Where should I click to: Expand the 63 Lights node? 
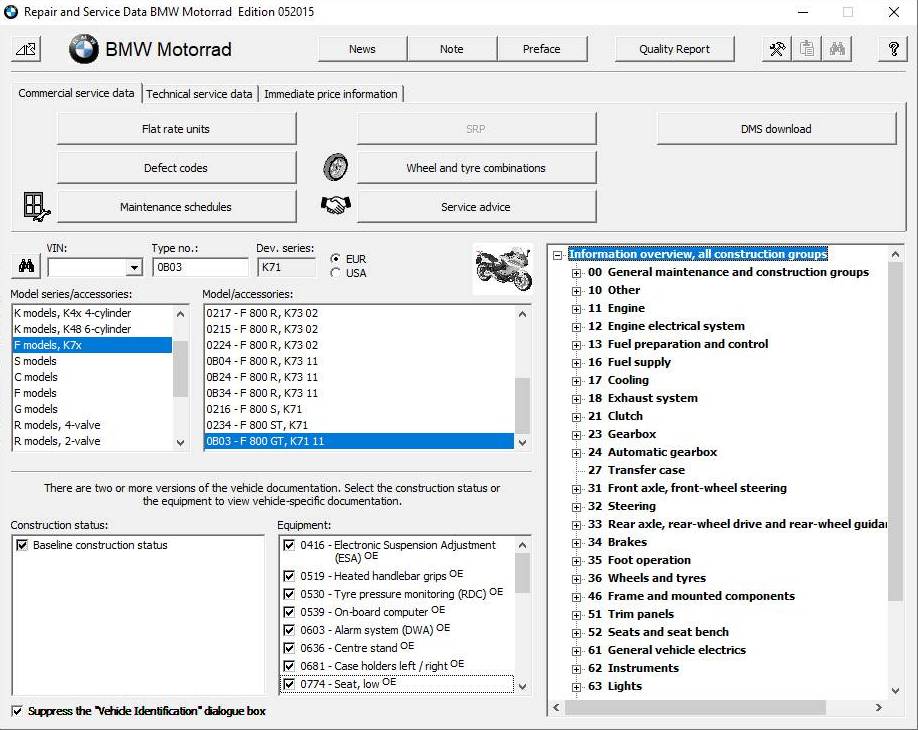[x=577, y=687]
